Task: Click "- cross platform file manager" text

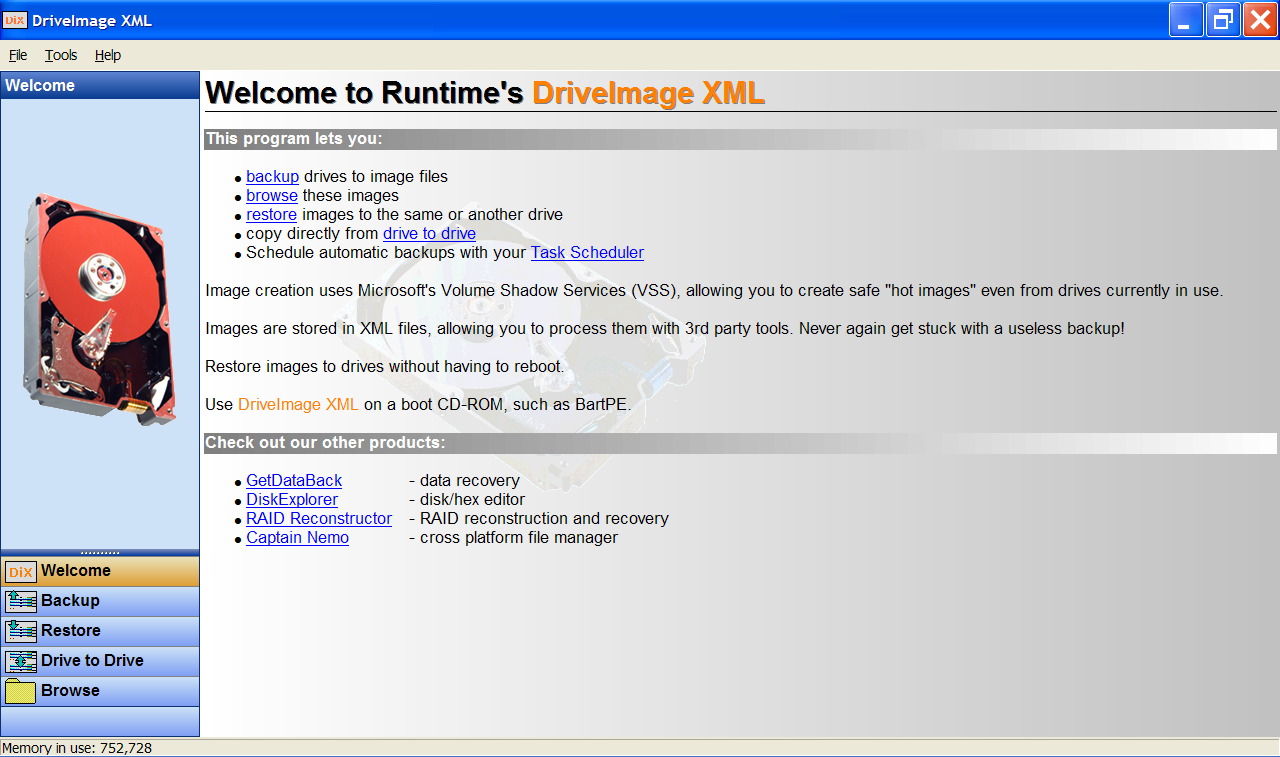Action: click(513, 538)
